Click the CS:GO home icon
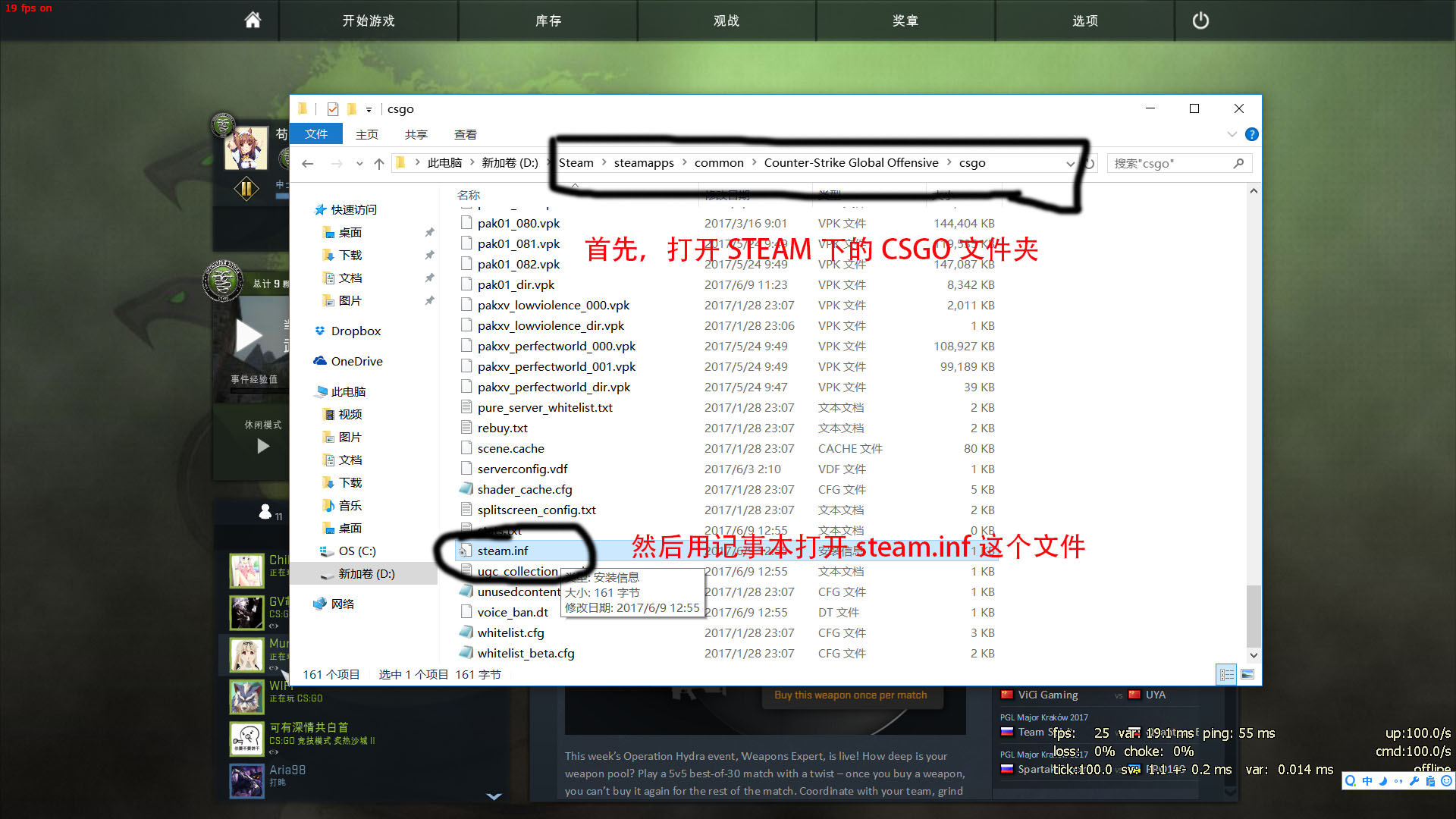The height and width of the screenshot is (819, 1456). tap(253, 20)
